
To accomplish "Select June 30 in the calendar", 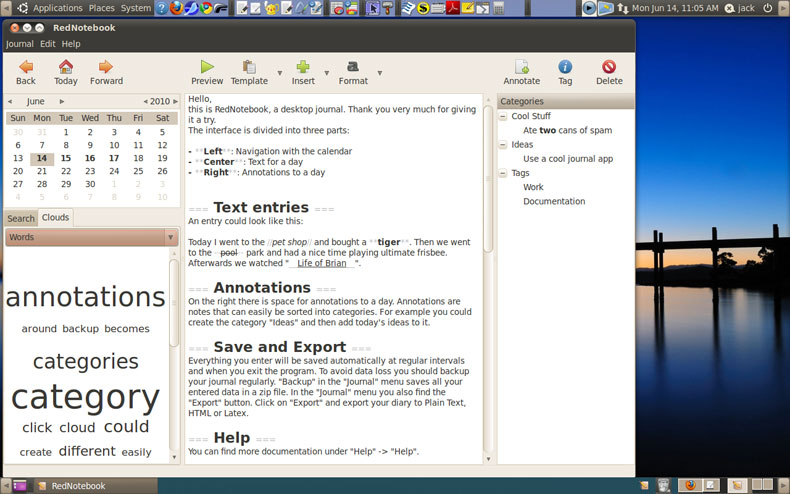I will (90, 184).
